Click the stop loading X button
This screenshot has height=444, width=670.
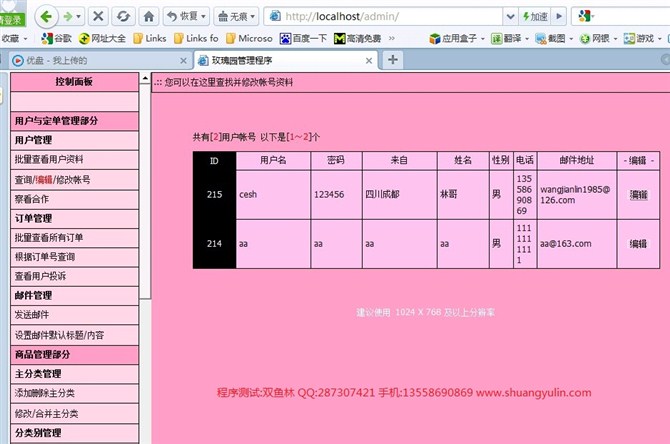(x=98, y=17)
